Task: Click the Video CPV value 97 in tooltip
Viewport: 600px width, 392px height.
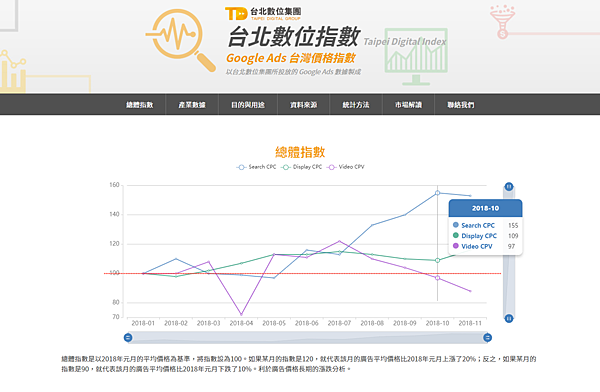Action: (x=512, y=246)
